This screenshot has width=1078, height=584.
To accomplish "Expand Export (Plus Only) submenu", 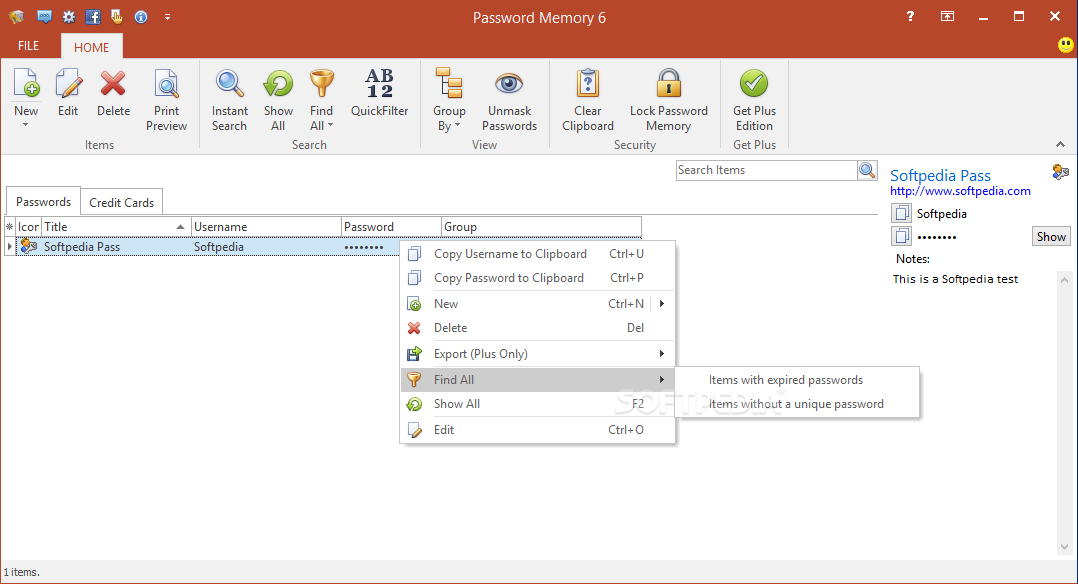I will 538,354.
